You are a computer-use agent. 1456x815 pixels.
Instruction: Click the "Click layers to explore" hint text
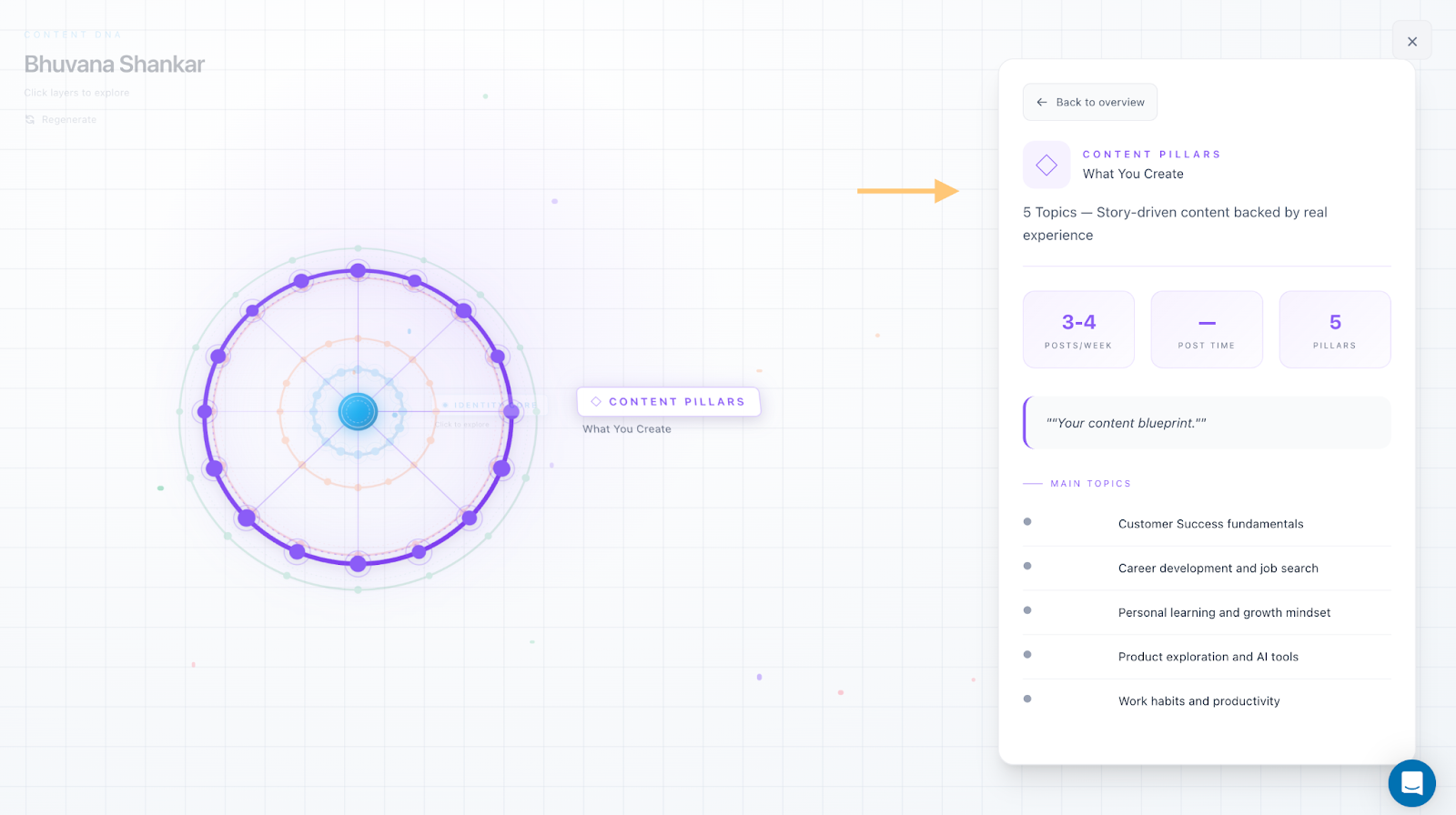(x=76, y=93)
